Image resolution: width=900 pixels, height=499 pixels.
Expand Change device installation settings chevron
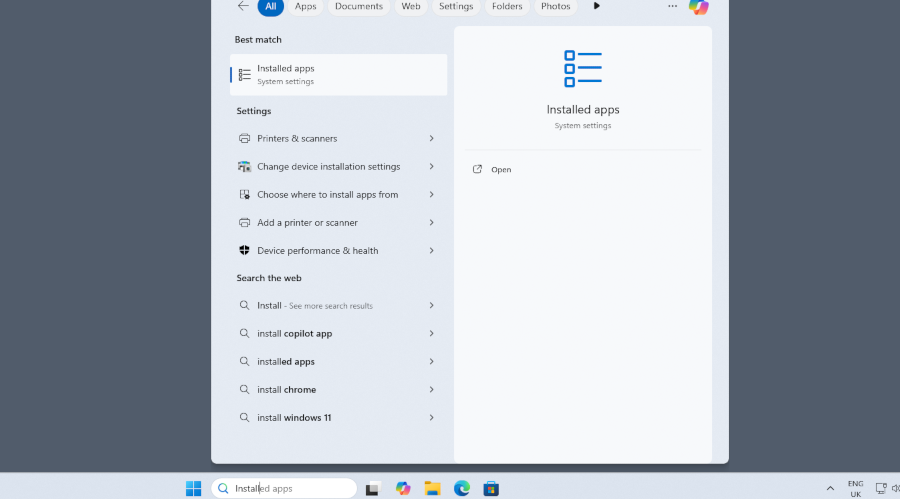coord(431,167)
